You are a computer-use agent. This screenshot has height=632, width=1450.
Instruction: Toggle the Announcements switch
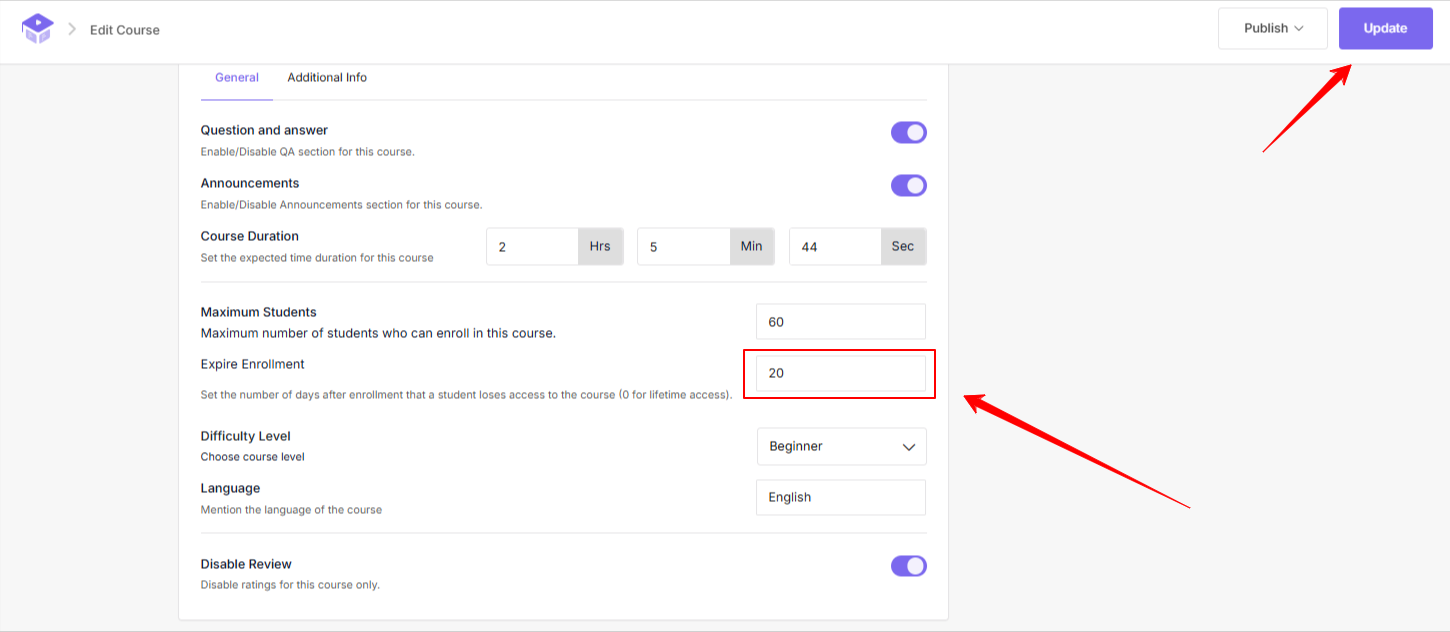tap(909, 186)
